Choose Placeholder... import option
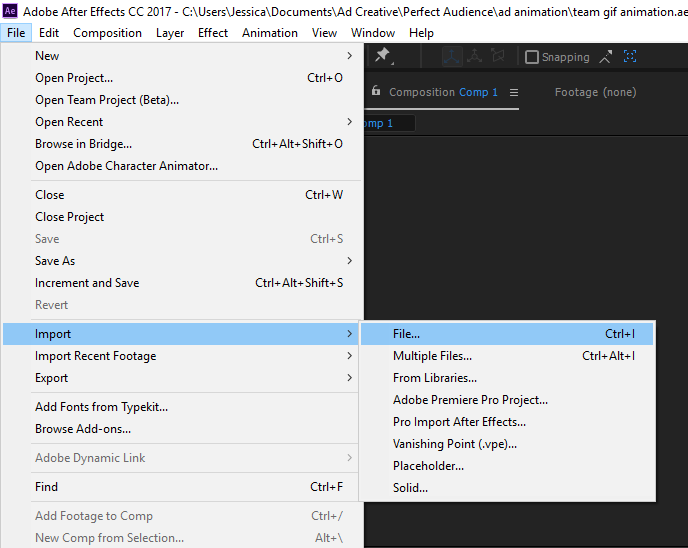 pyautogui.click(x=507, y=466)
